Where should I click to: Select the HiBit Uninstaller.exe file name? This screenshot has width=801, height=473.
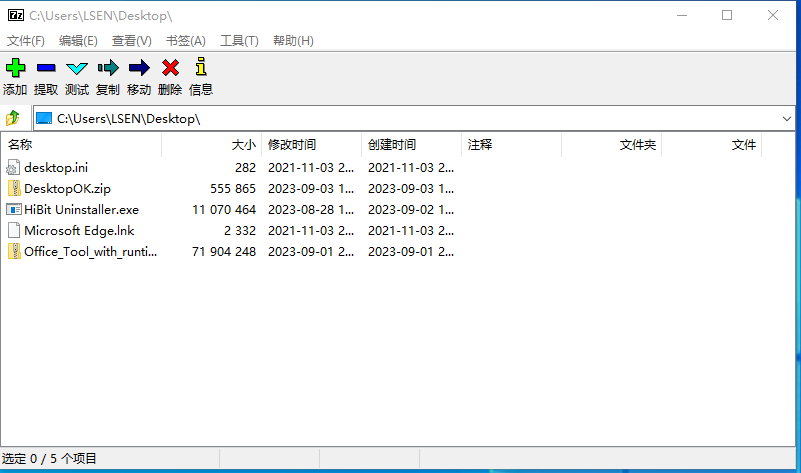(82, 209)
